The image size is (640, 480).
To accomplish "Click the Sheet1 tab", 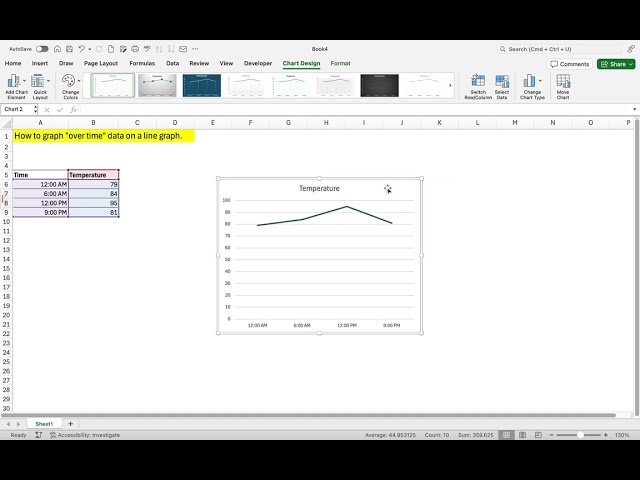I will coord(44,424).
